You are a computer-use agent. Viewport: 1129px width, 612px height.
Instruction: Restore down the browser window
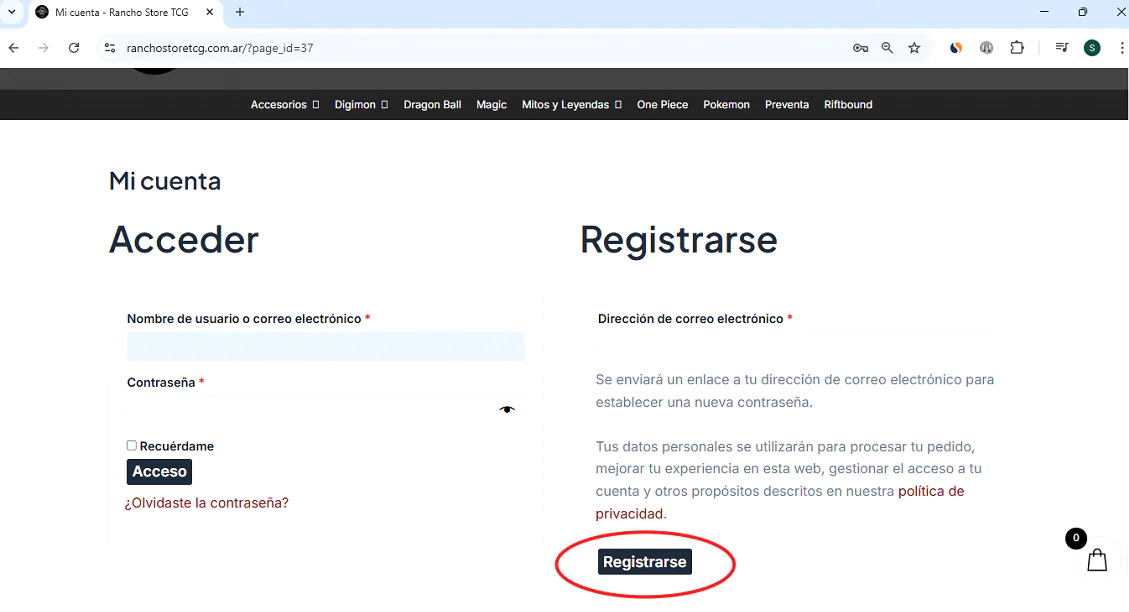[x=1082, y=12]
